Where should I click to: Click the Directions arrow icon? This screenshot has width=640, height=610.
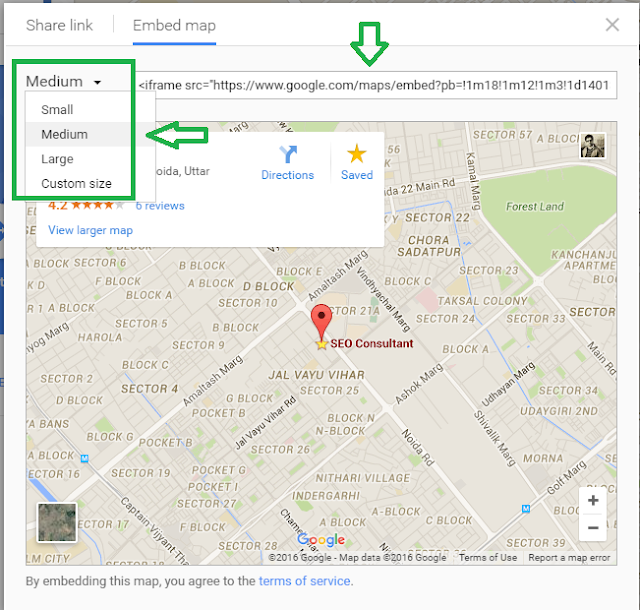click(288, 154)
